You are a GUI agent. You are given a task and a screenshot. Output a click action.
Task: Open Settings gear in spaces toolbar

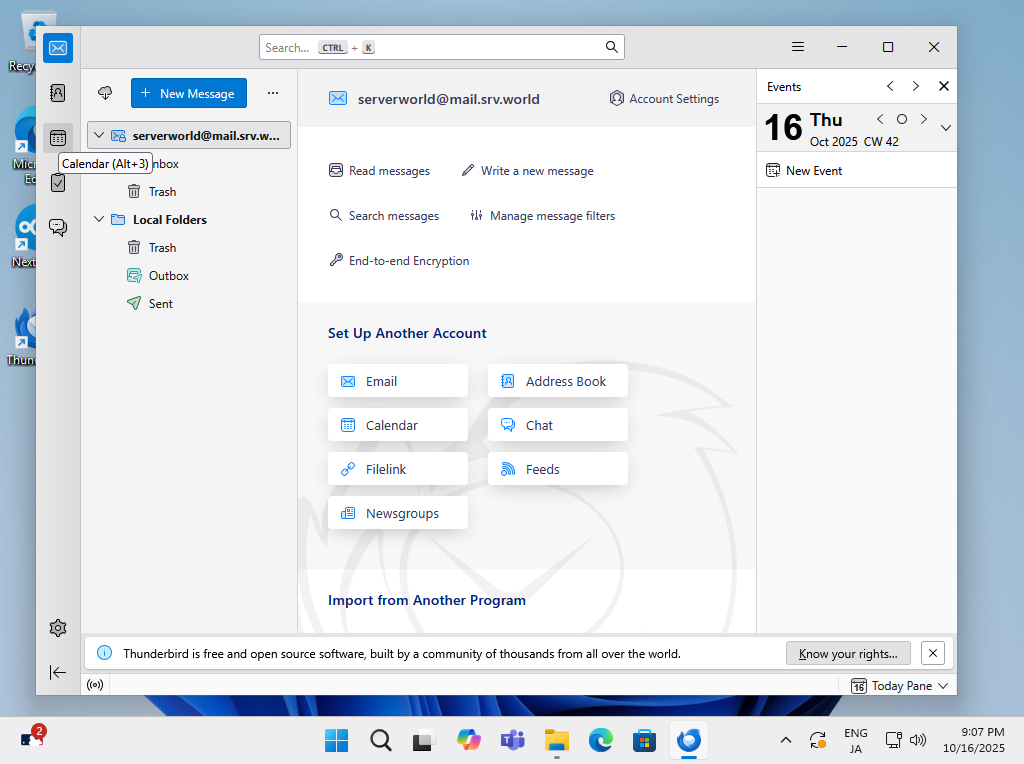point(58,628)
